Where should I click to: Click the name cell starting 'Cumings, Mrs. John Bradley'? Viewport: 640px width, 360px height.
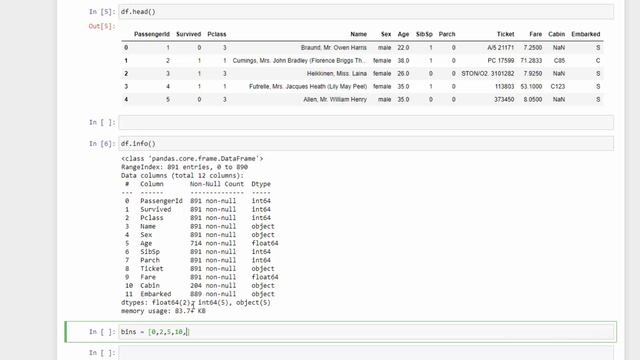[x=300, y=61]
